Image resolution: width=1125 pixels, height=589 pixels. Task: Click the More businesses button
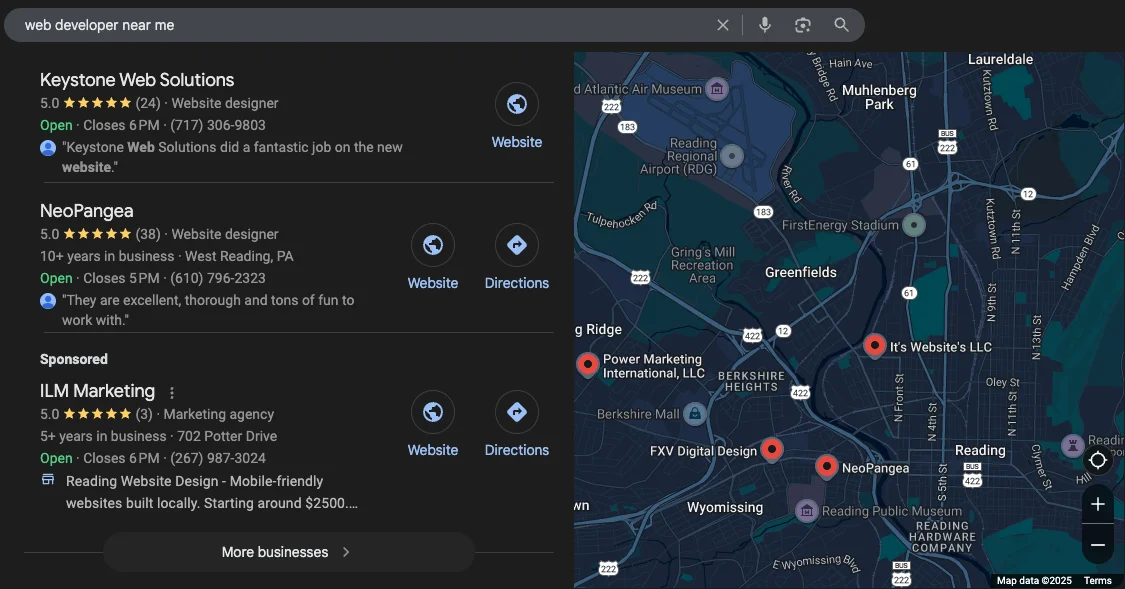287,551
